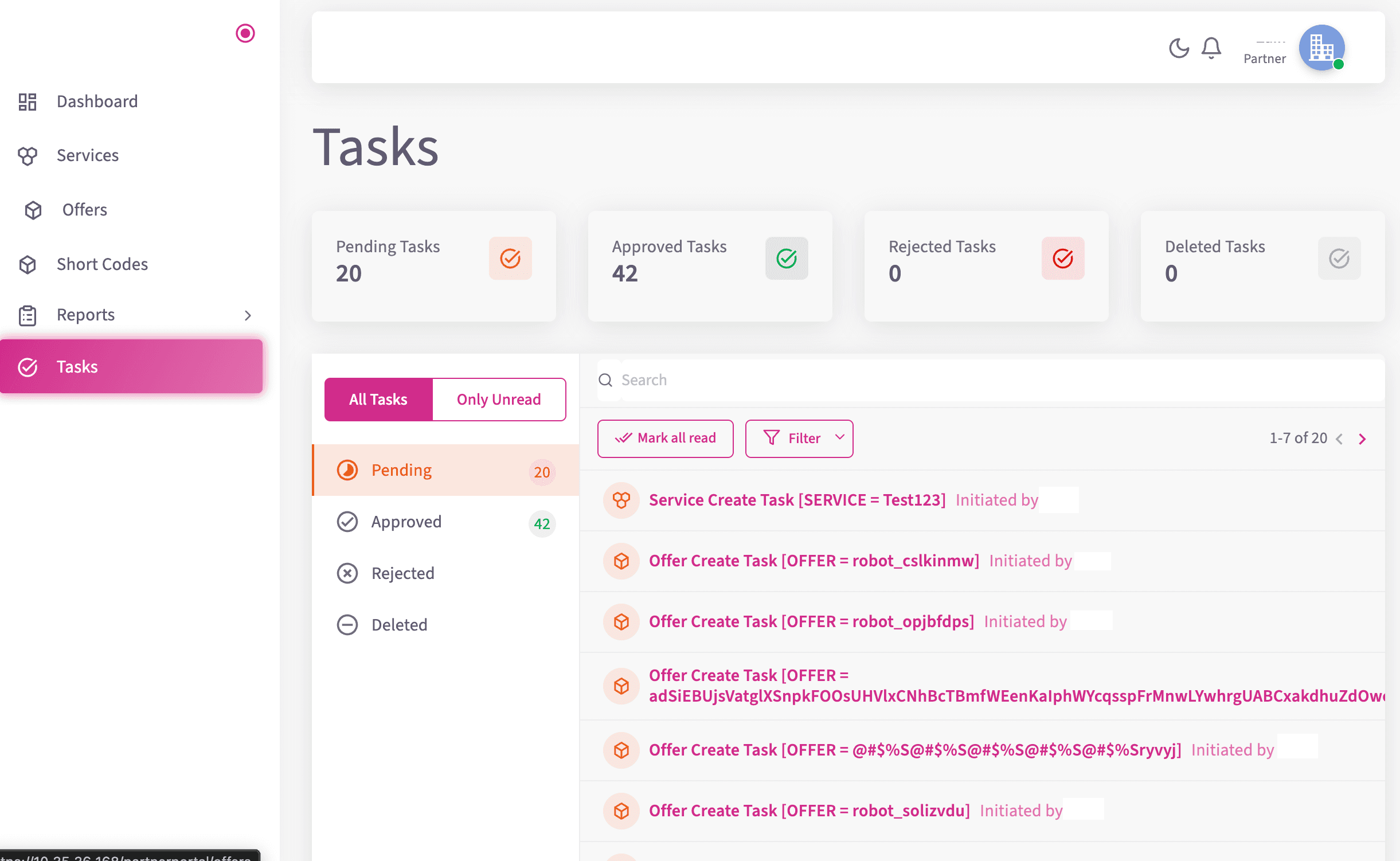Click Mark all read

665,438
